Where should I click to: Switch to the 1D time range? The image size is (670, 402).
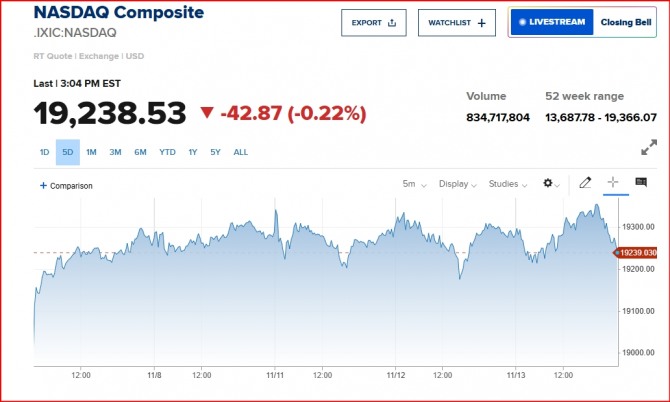tap(44, 152)
